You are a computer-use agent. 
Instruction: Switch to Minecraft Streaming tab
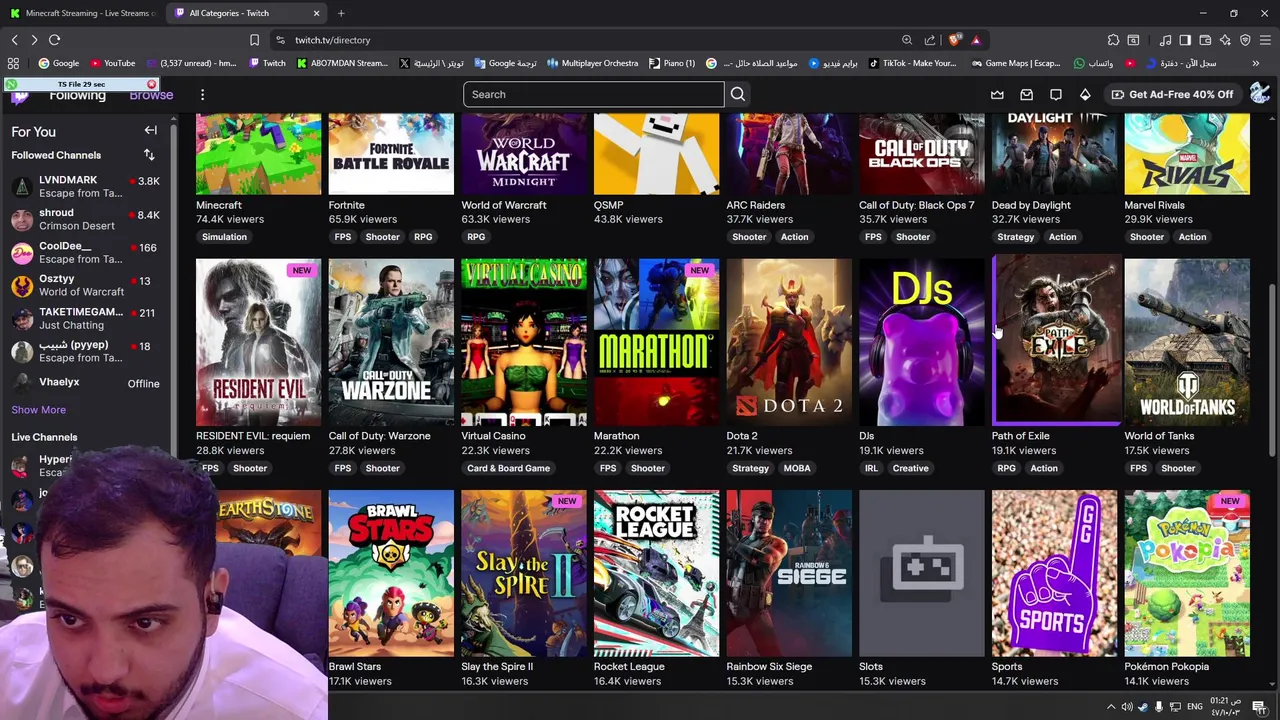coord(83,13)
